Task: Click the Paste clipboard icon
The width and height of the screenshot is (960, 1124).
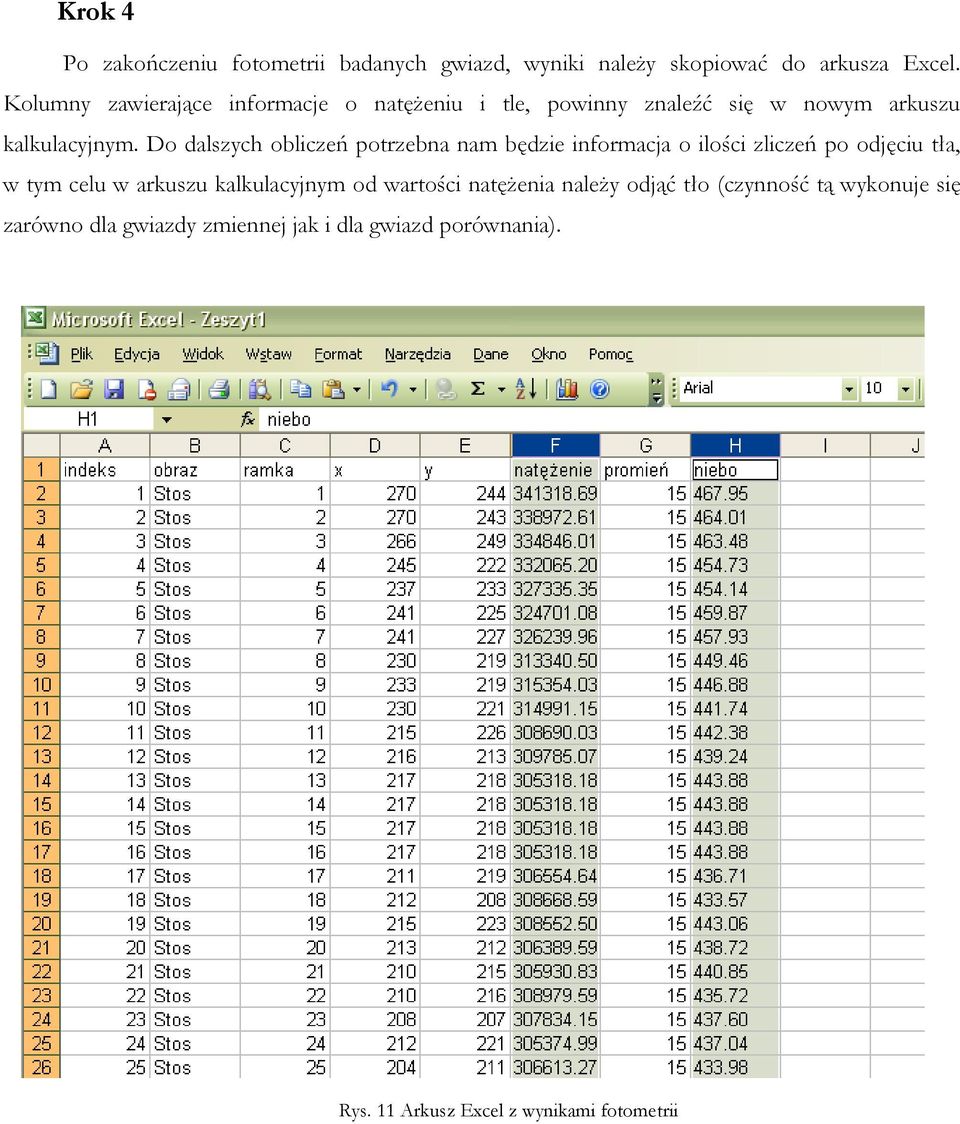Action: [333, 389]
